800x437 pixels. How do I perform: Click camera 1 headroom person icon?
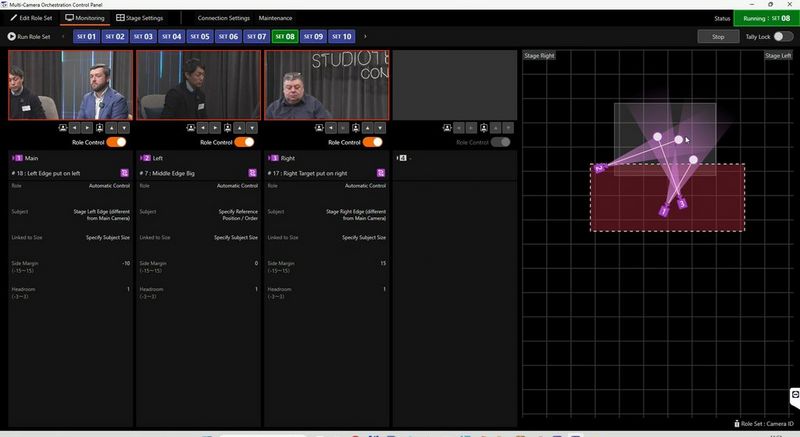(99, 128)
